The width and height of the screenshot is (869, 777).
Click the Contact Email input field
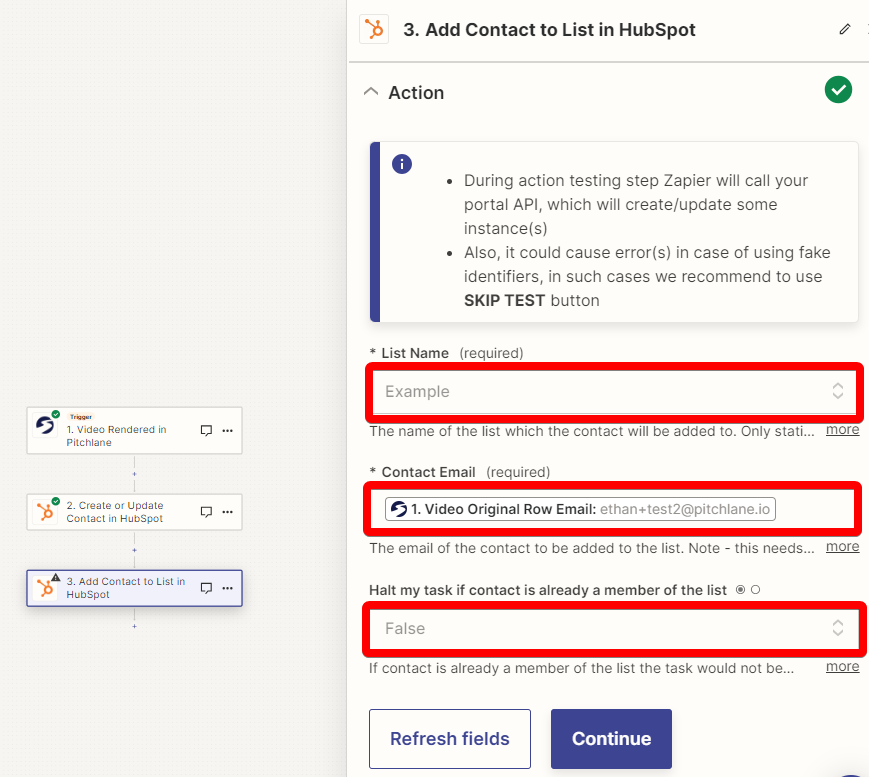coord(612,509)
